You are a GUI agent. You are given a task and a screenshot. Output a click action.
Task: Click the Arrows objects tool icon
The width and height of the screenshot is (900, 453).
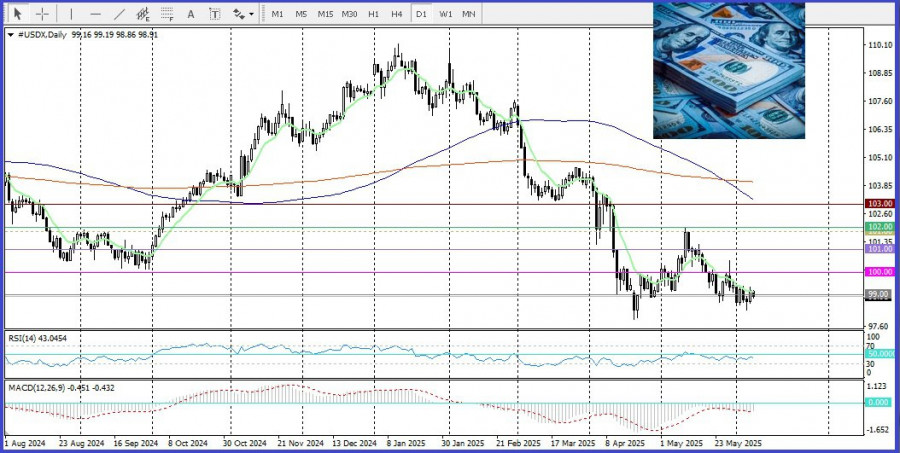coord(239,14)
